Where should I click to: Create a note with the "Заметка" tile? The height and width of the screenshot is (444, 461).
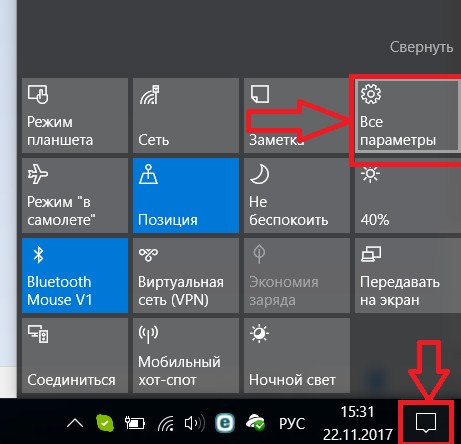coord(297,116)
